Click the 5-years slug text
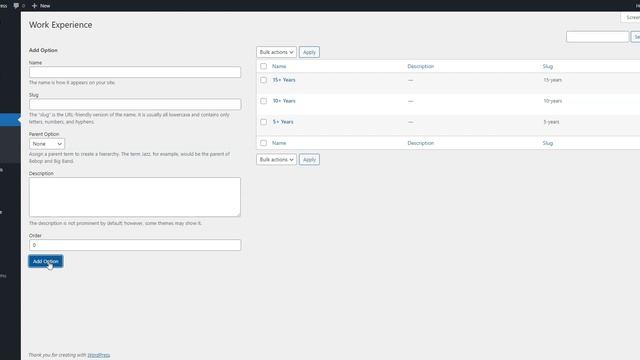The image size is (640, 360). [x=551, y=122]
